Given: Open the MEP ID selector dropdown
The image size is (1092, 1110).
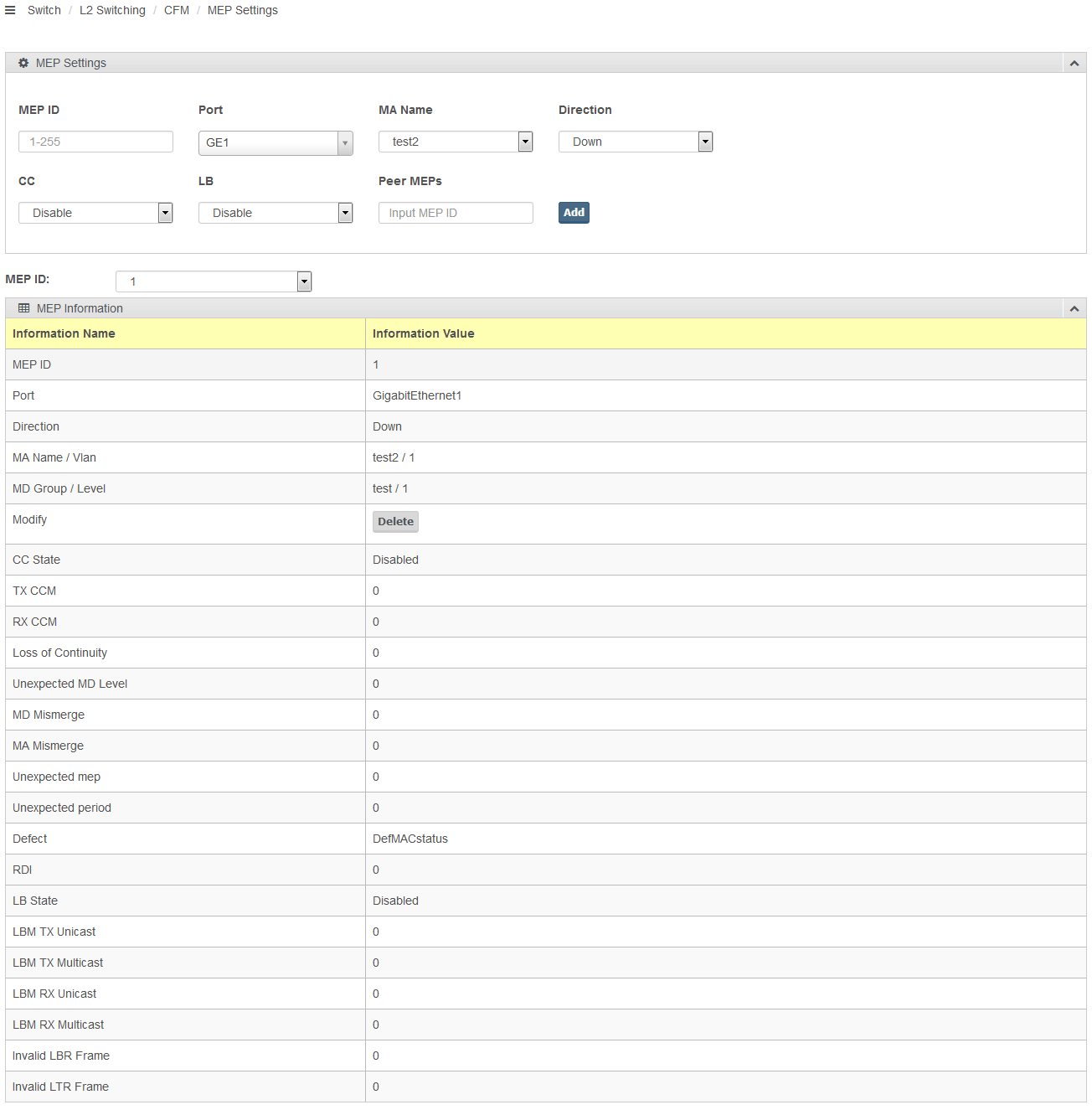Looking at the screenshot, I should pyautogui.click(x=214, y=281).
